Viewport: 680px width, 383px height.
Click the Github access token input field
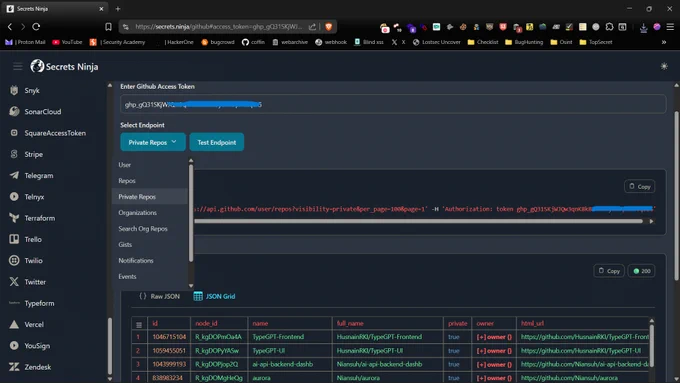tap(393, 104)
